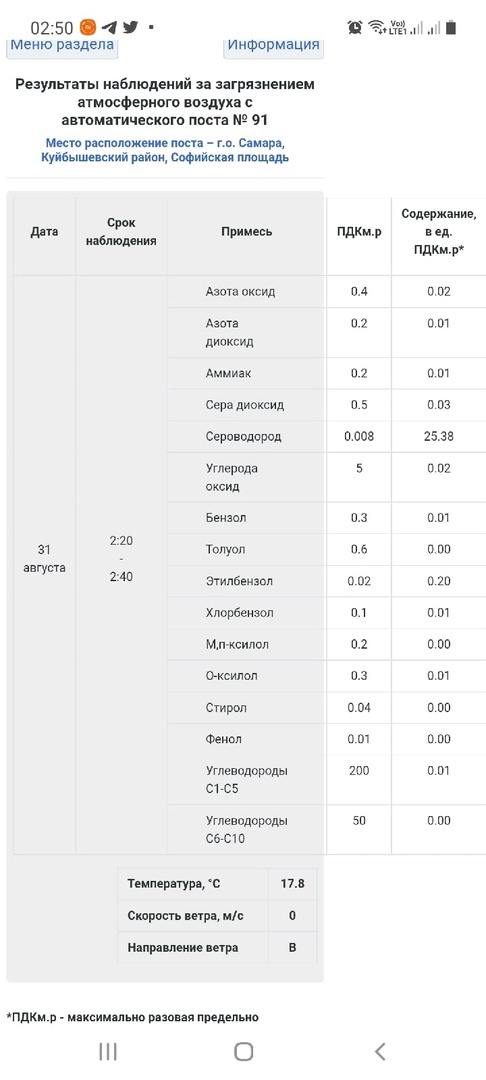Screen dimensions: 486x1080
Task: Tap the alarm clock status icon
Action: [355, 28]
